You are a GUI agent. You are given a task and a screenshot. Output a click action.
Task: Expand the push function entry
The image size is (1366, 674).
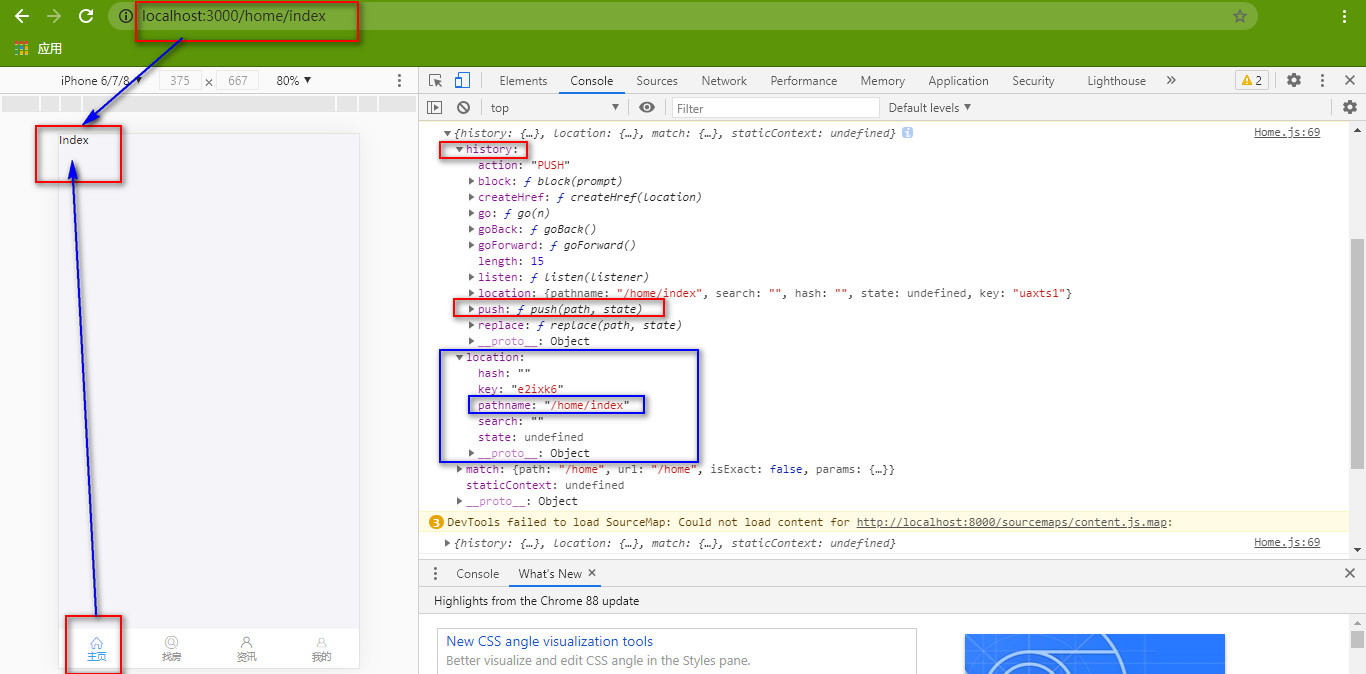(472, 309)
